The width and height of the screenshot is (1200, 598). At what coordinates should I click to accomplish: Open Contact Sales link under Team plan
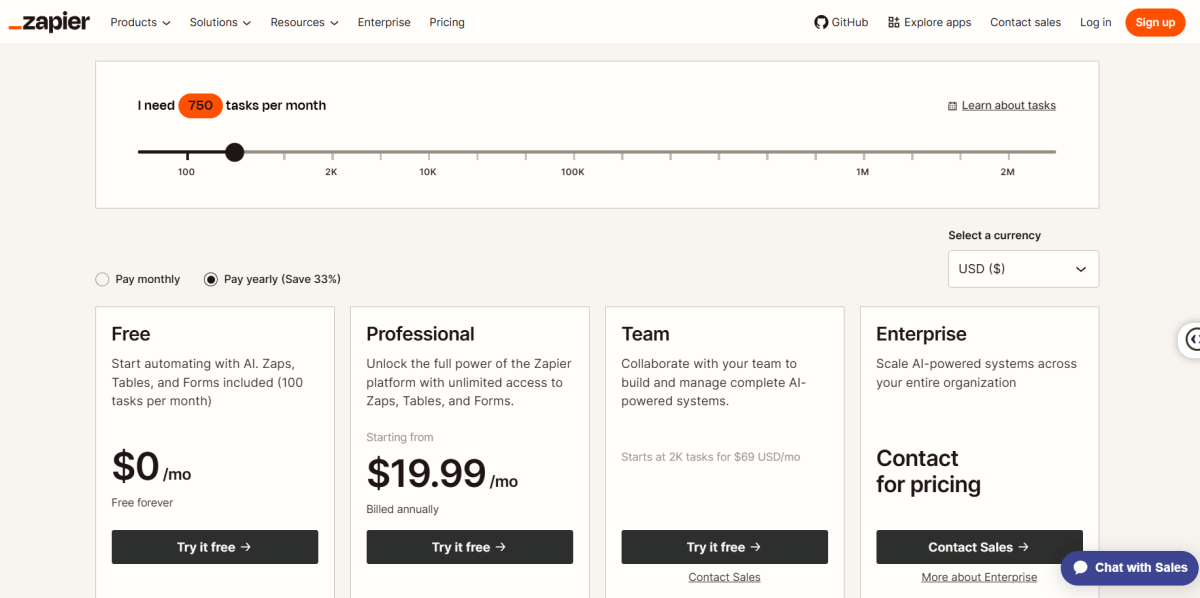(724, 577)
